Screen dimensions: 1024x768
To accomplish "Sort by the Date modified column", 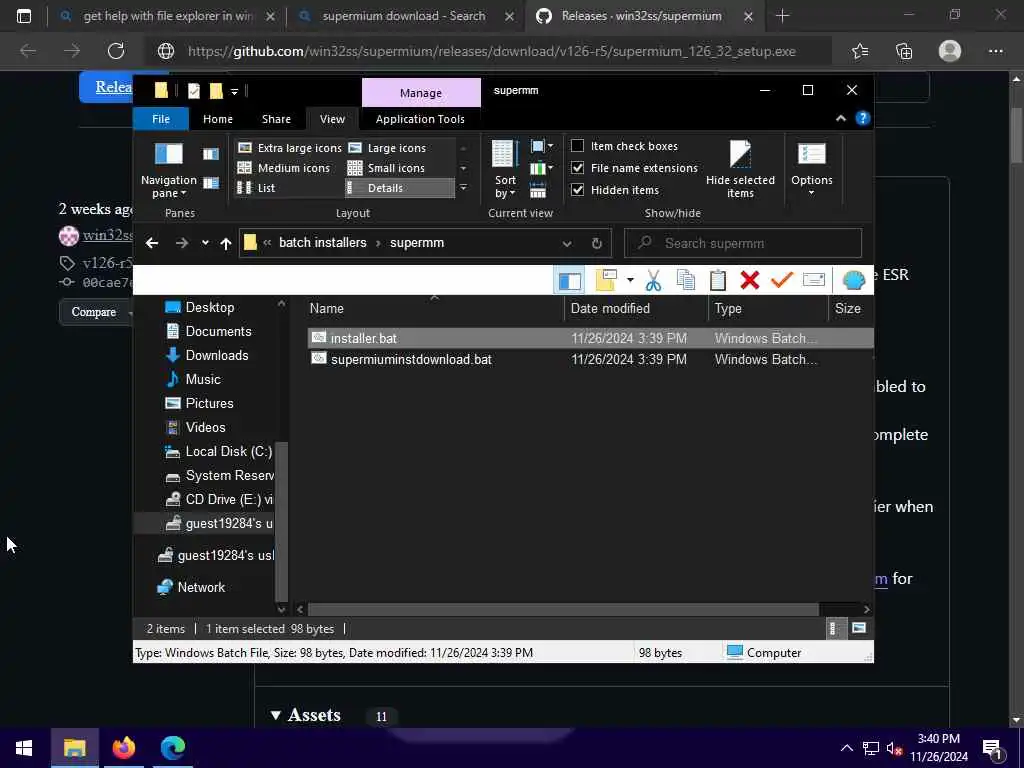I will point(635,308).
